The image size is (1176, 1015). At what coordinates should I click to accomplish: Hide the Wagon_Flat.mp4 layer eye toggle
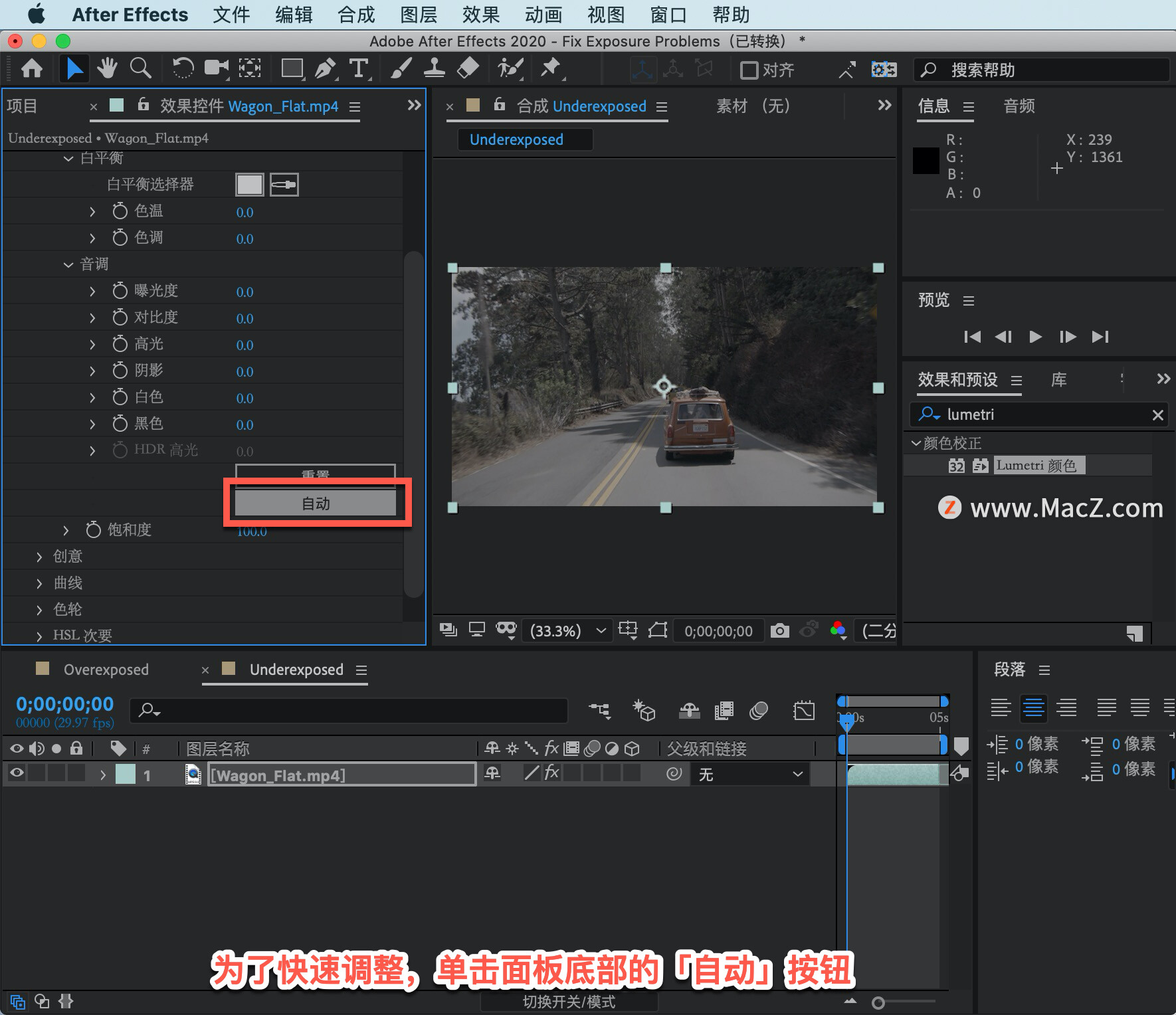click(x=17, y=773)
